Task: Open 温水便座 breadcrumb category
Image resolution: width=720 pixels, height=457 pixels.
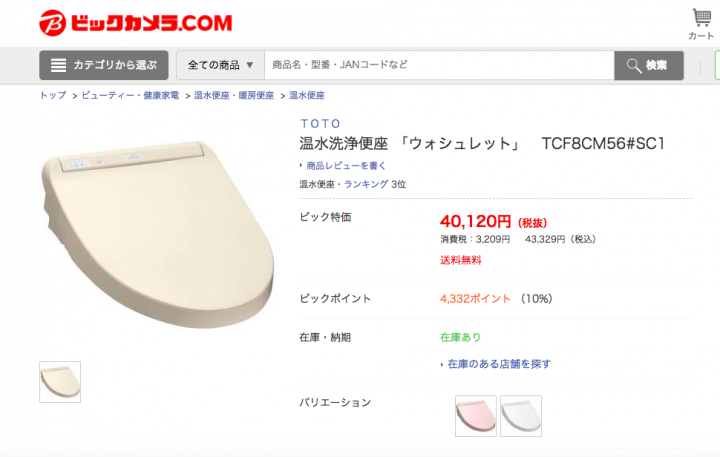Action: (307, 95)
